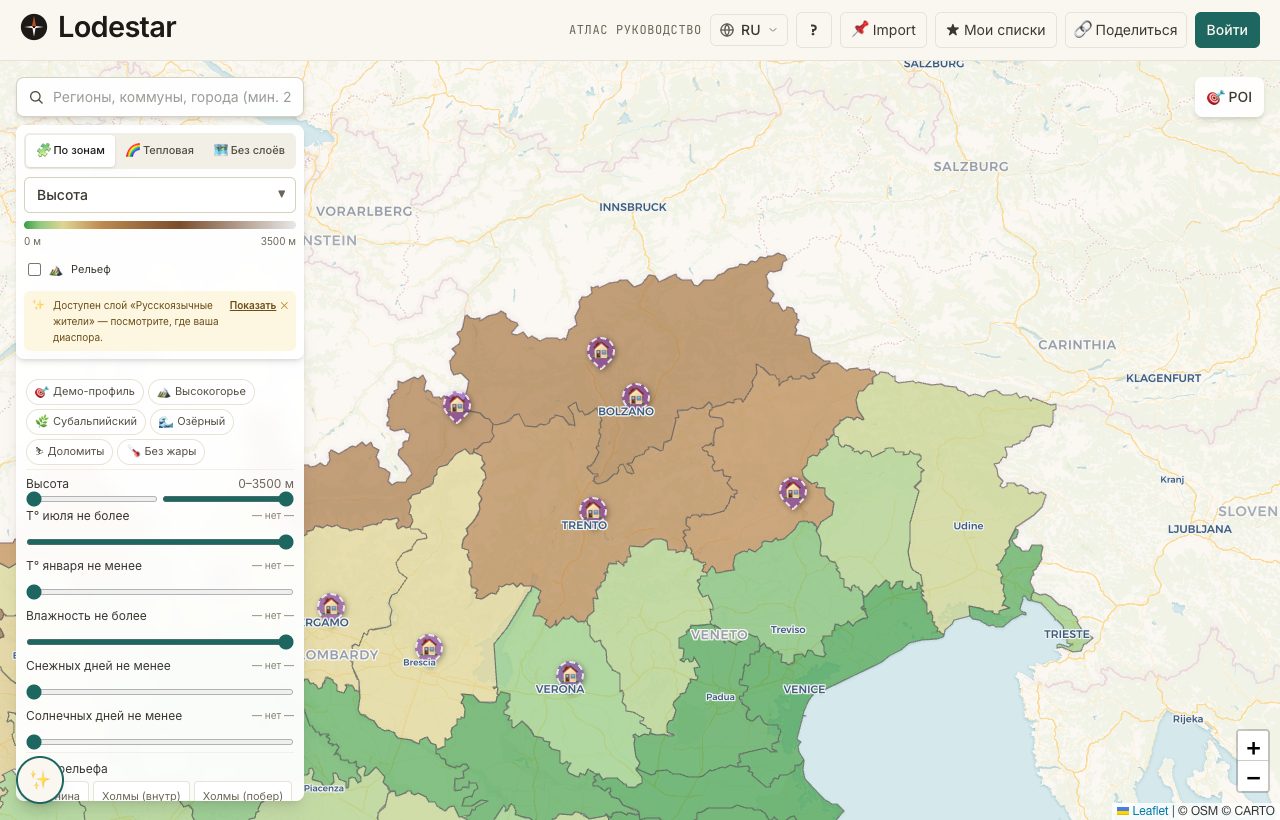Screen dimensions: 1280x820
Task: Open the POI target button
Action: 1229,97
